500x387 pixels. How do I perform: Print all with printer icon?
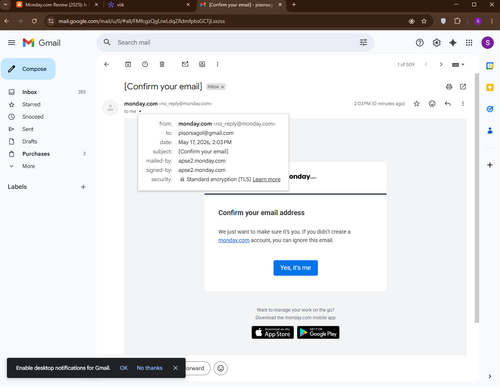(449, 87)
